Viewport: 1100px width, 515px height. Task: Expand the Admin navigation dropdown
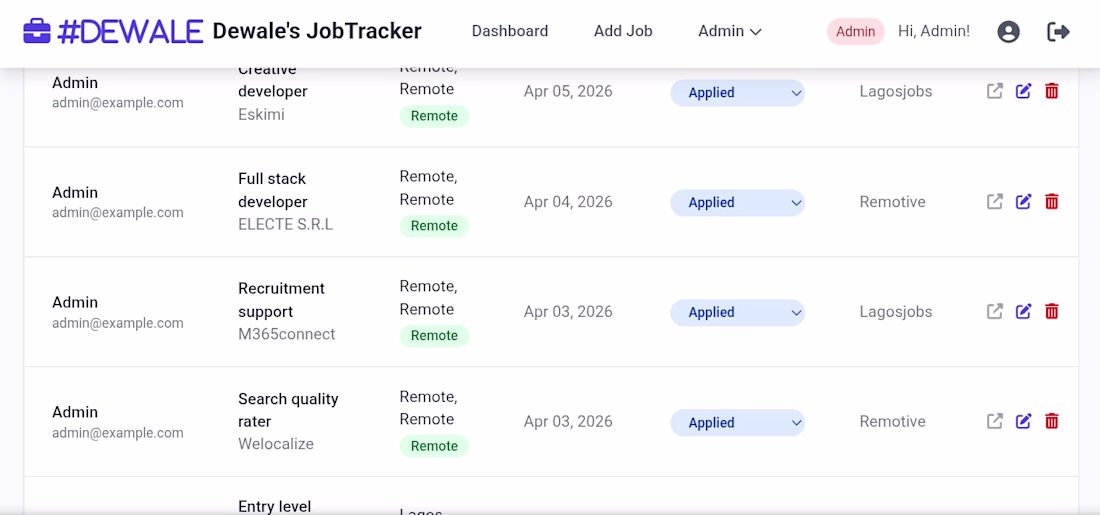[730, 31]
